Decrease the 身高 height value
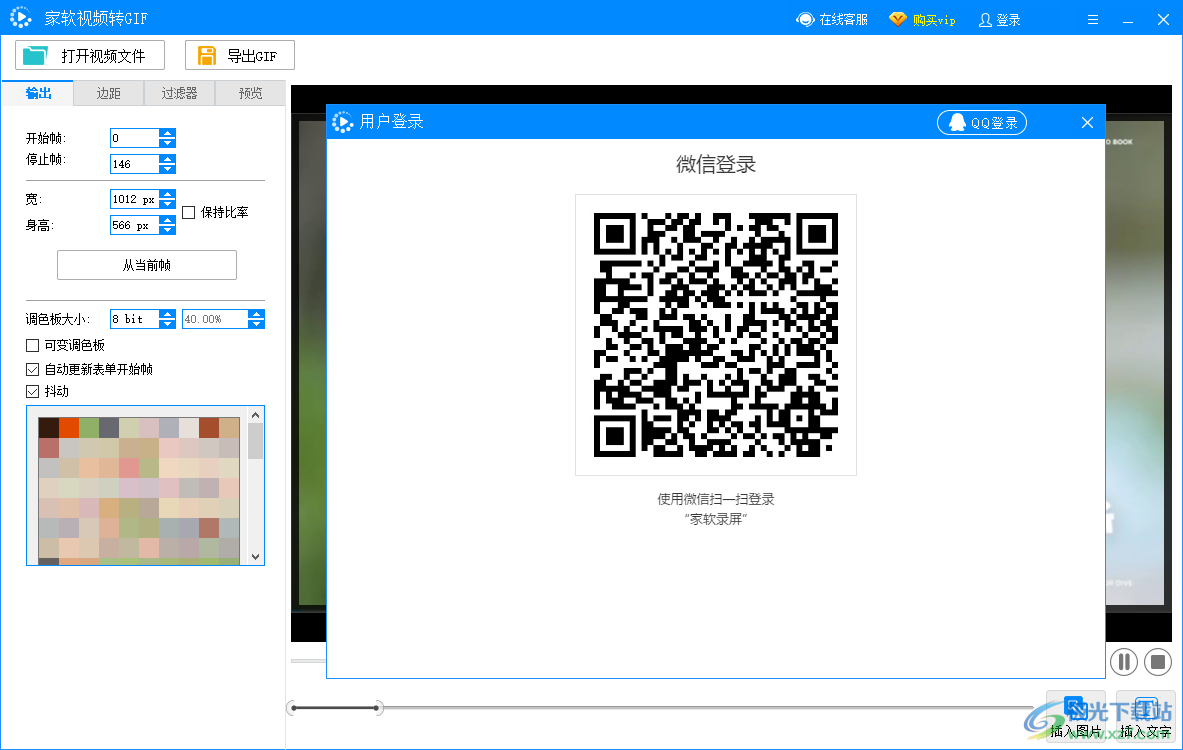 [167, 229]
